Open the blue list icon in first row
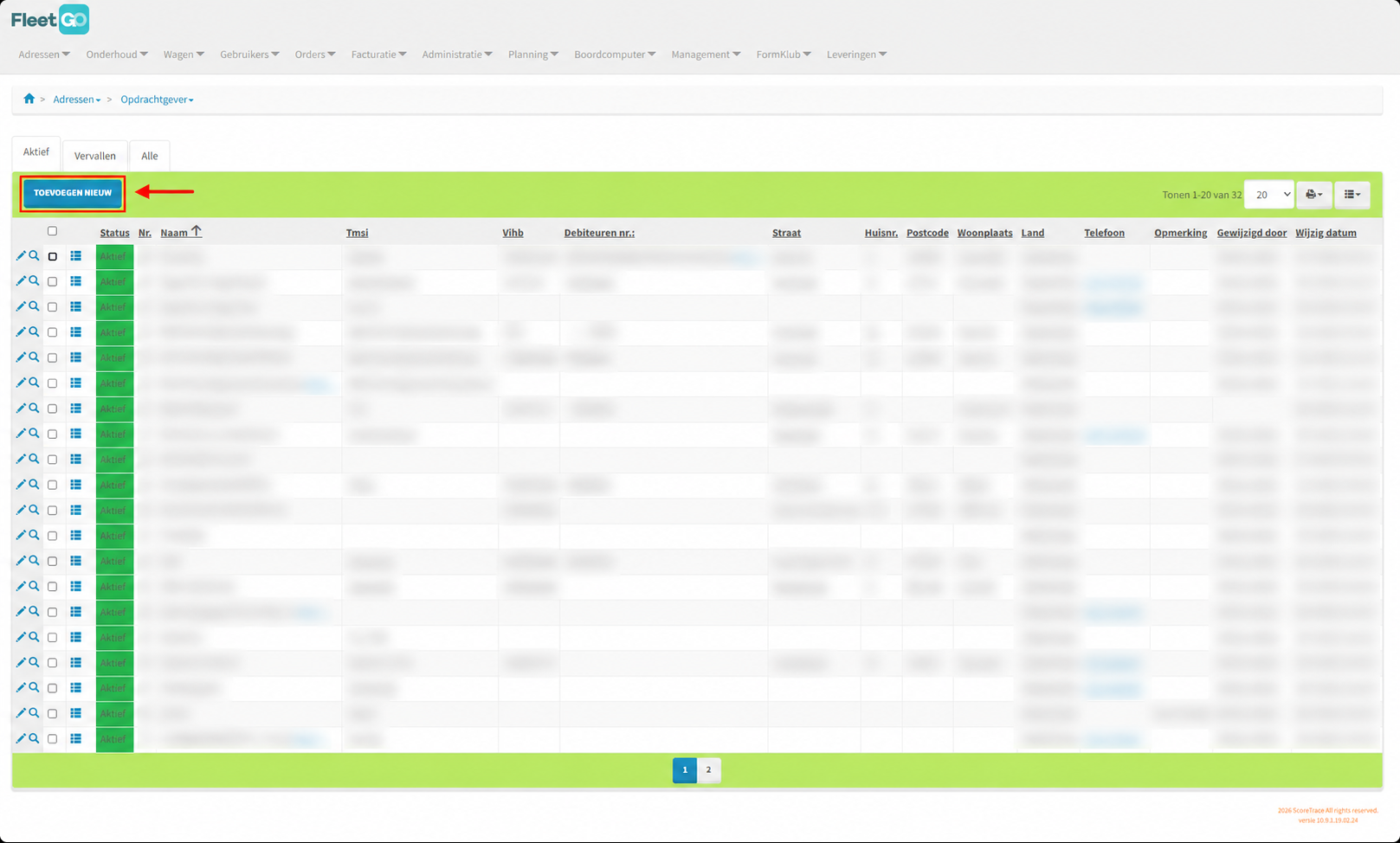This screenshot has height=843, width=1400. tap(76, 256)
